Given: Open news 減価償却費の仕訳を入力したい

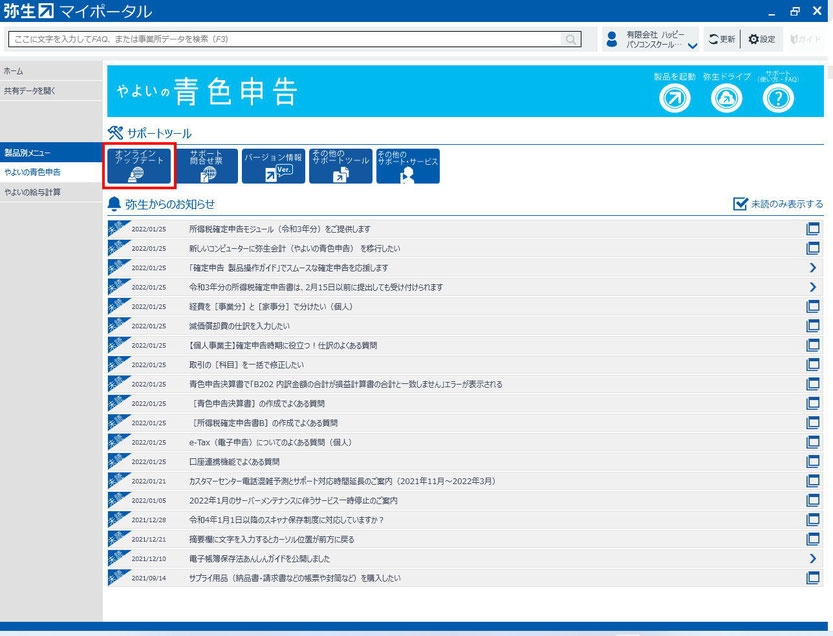Looking at the screenshot, I should click(239, 326).
